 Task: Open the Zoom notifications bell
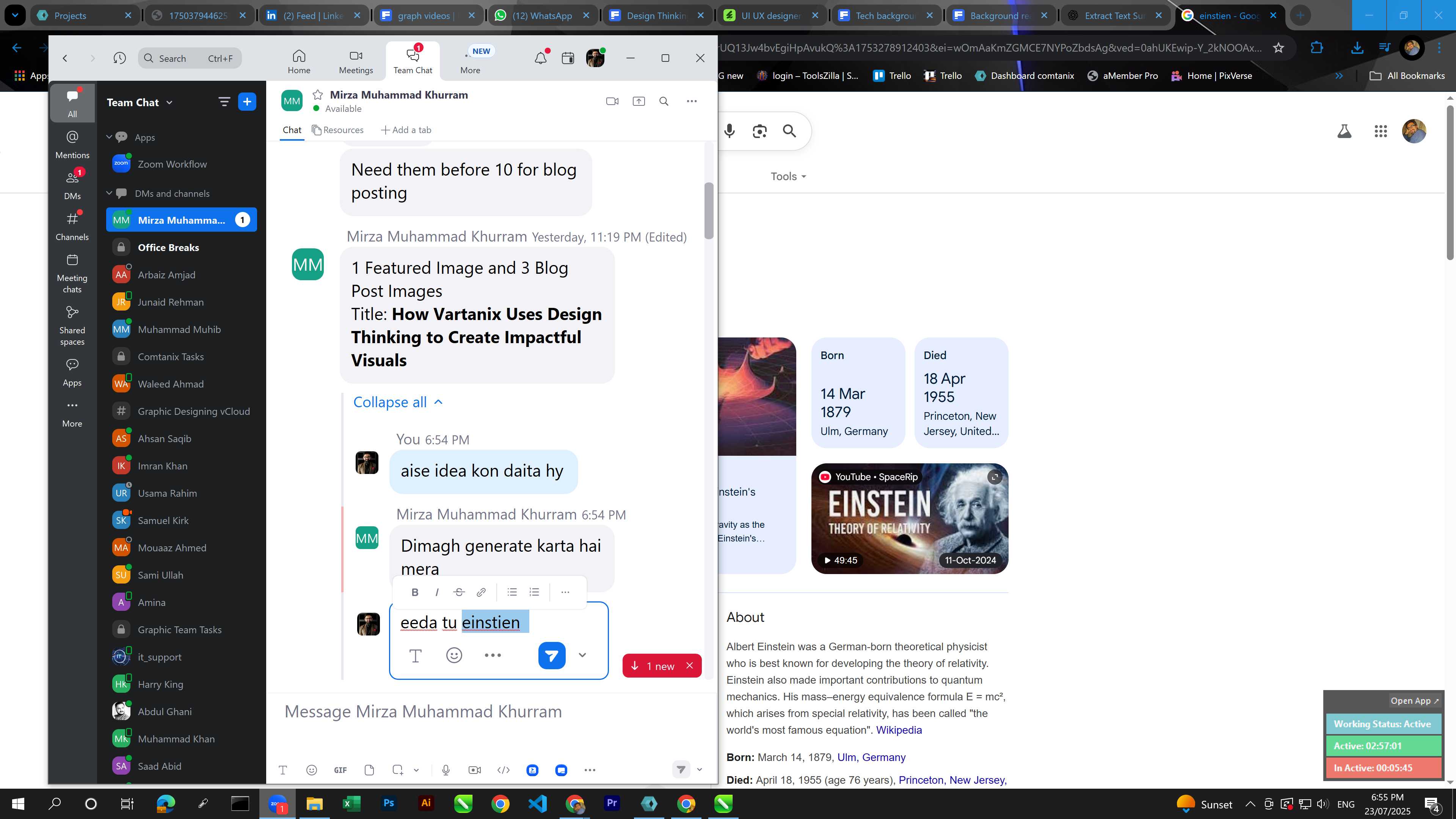coord(541,58)
